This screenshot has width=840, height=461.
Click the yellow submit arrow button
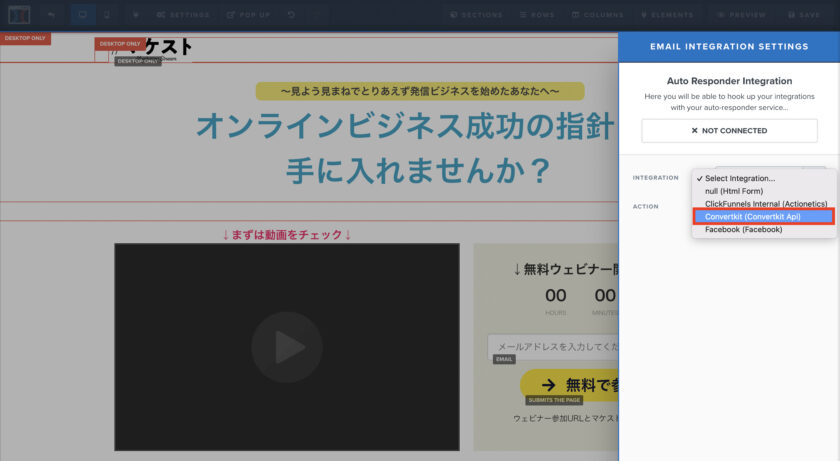point(569,384)
